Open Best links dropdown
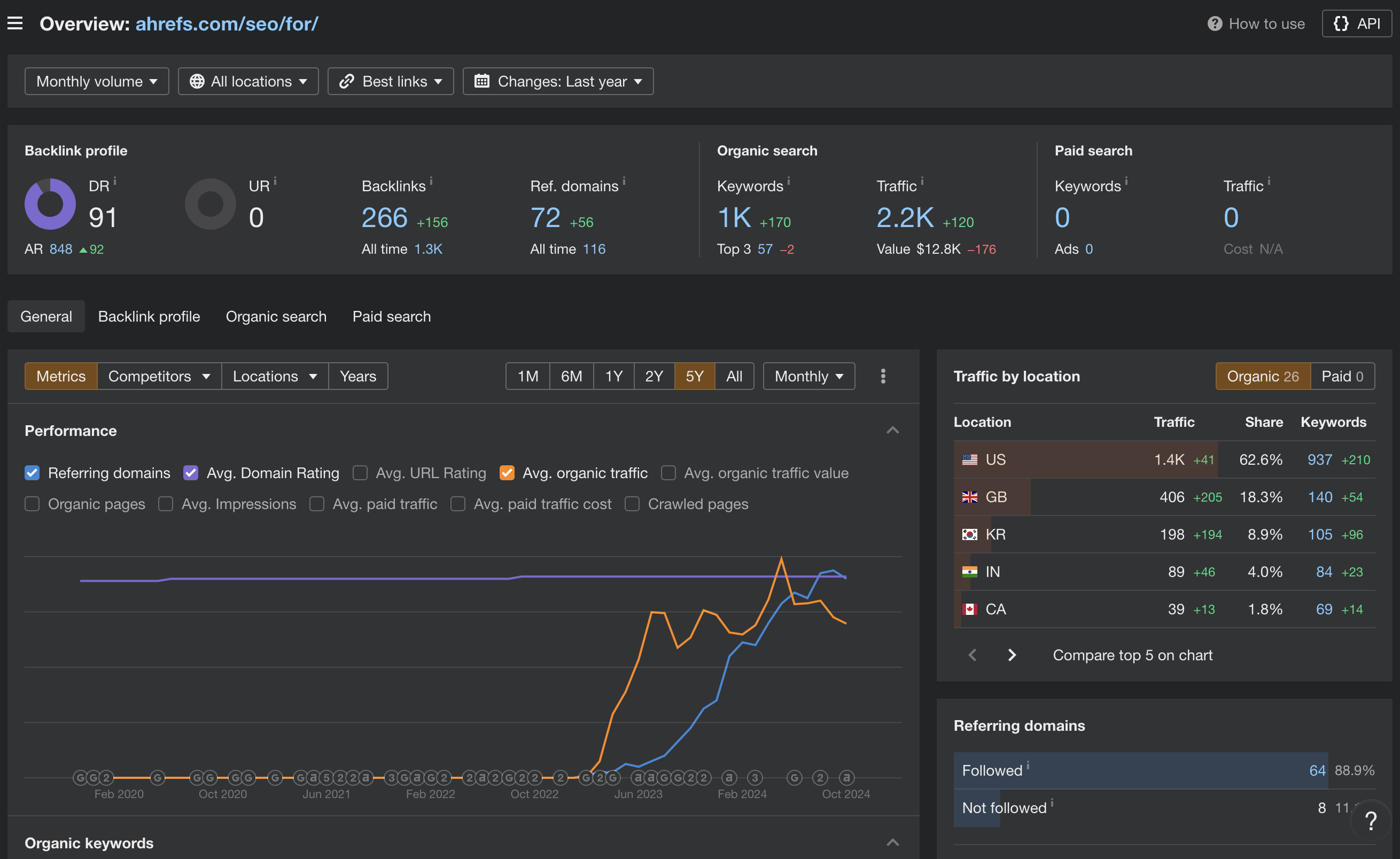This screenshot has height=859, width=1400. [x=390, y=81]
